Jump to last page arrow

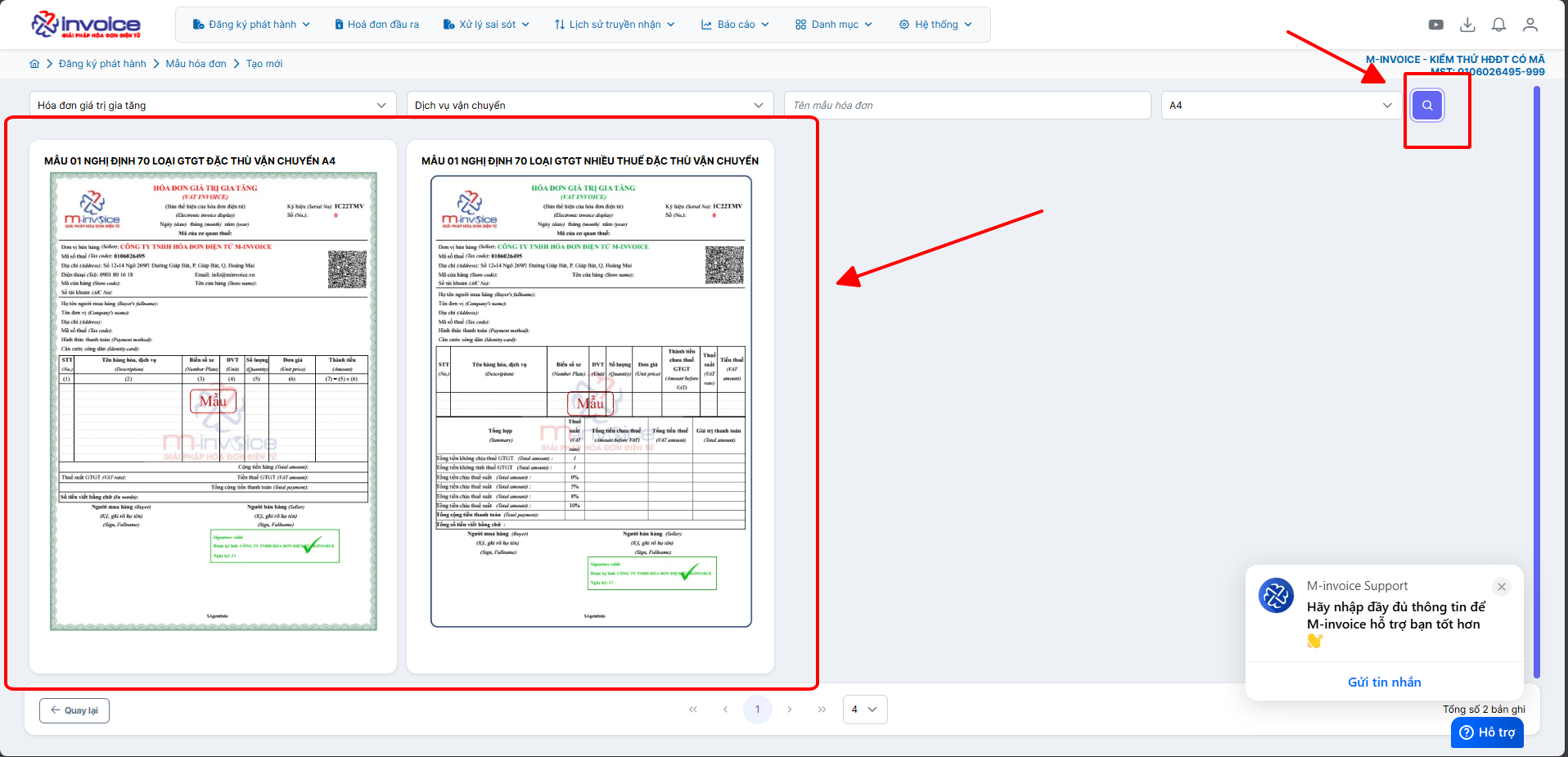[822, 710]
